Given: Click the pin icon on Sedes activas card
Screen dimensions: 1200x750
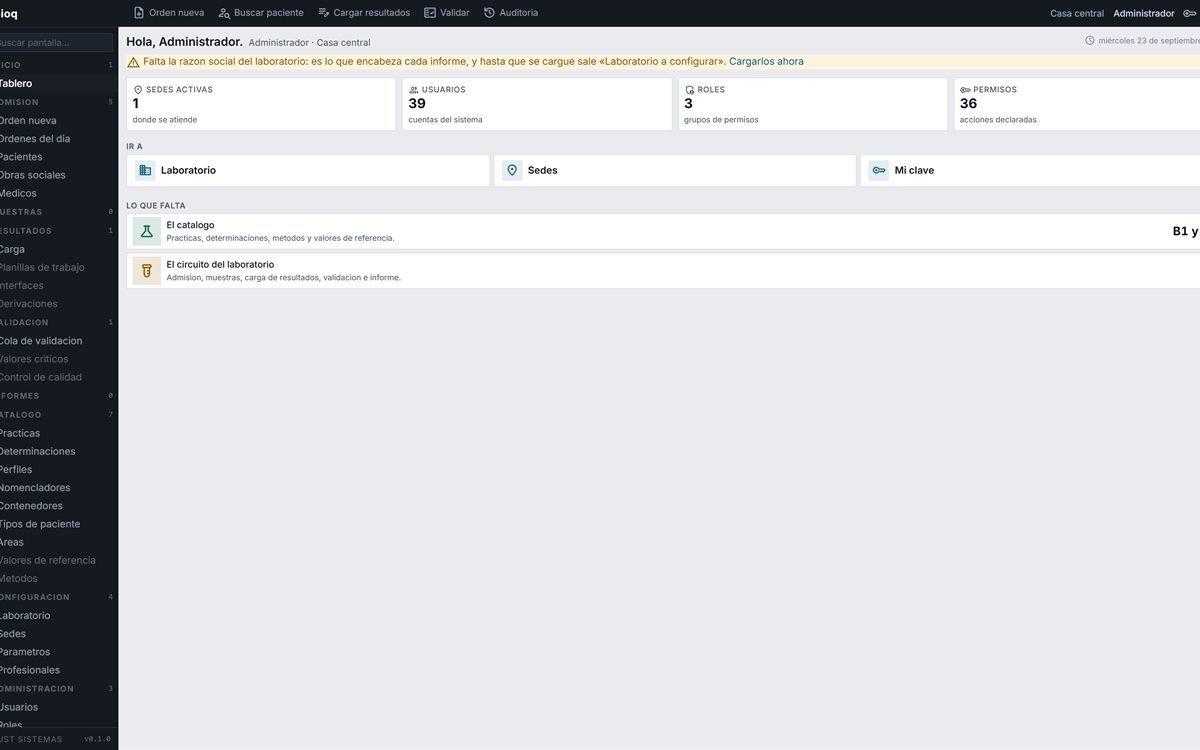Looking at the screenshot, I should coord(138,90).
